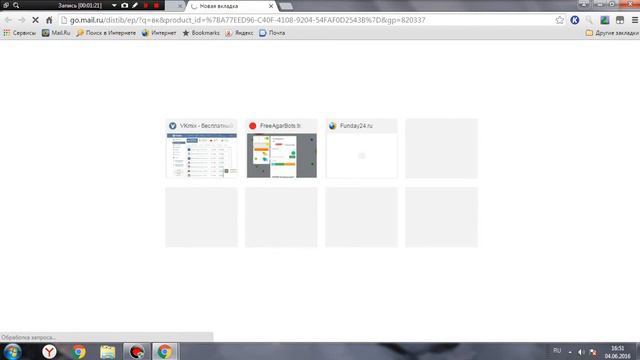Image resolution: width=640 pixels, height=360 pixels.
Task: Open the home page via house icon
Action: pyautogui.click(x=49, y=20)
